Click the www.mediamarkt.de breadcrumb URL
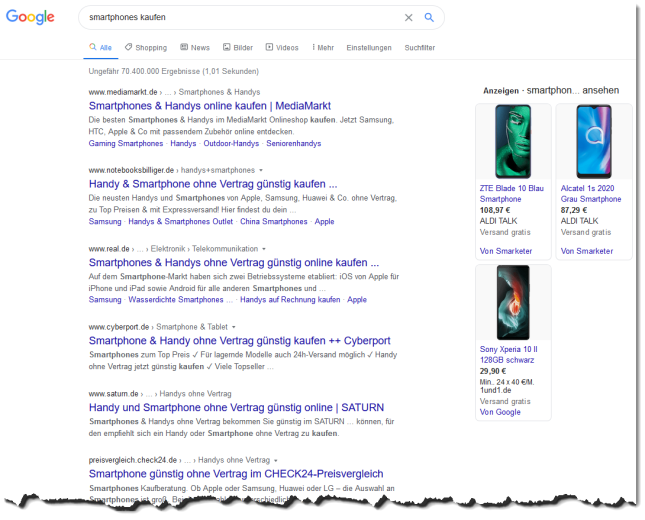Viewport: 645px width, 520px height. (x=123, y=92)
